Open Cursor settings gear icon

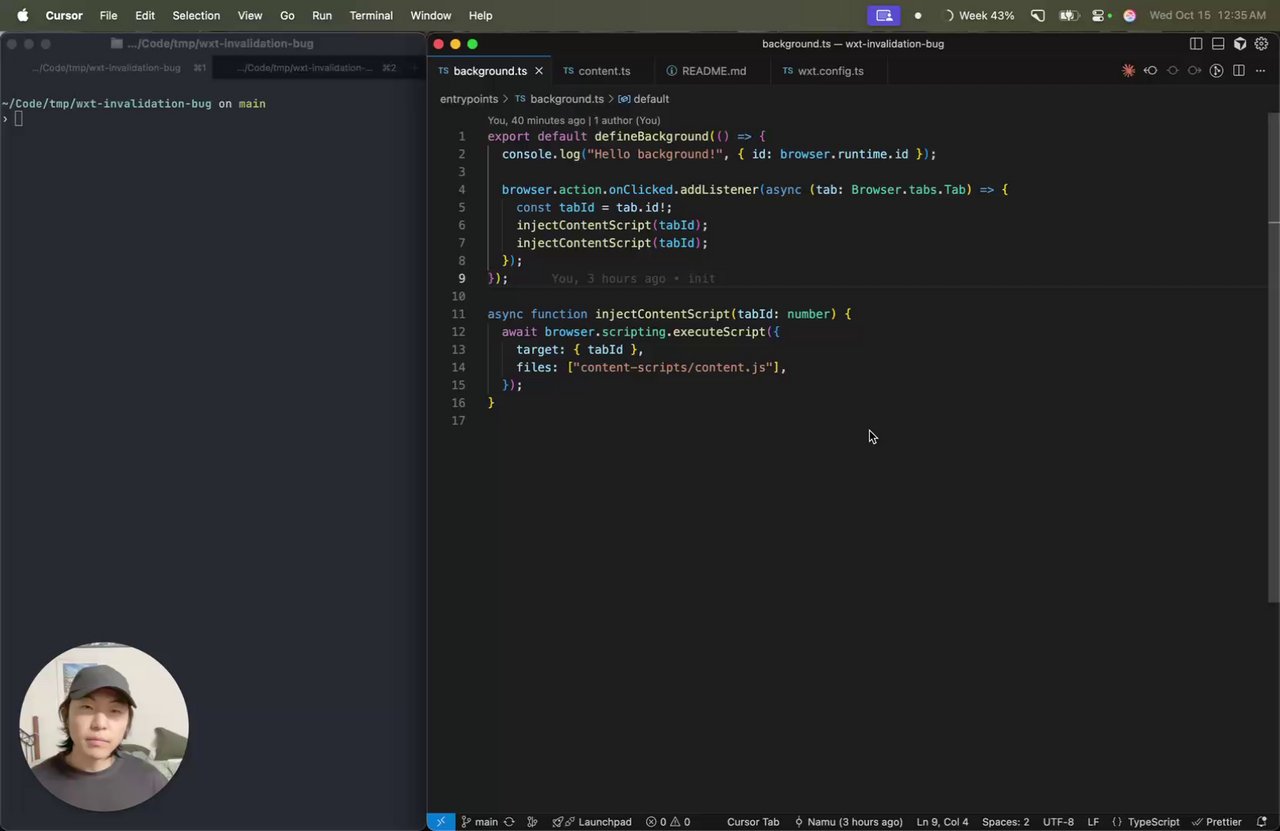coord(1261,44)
